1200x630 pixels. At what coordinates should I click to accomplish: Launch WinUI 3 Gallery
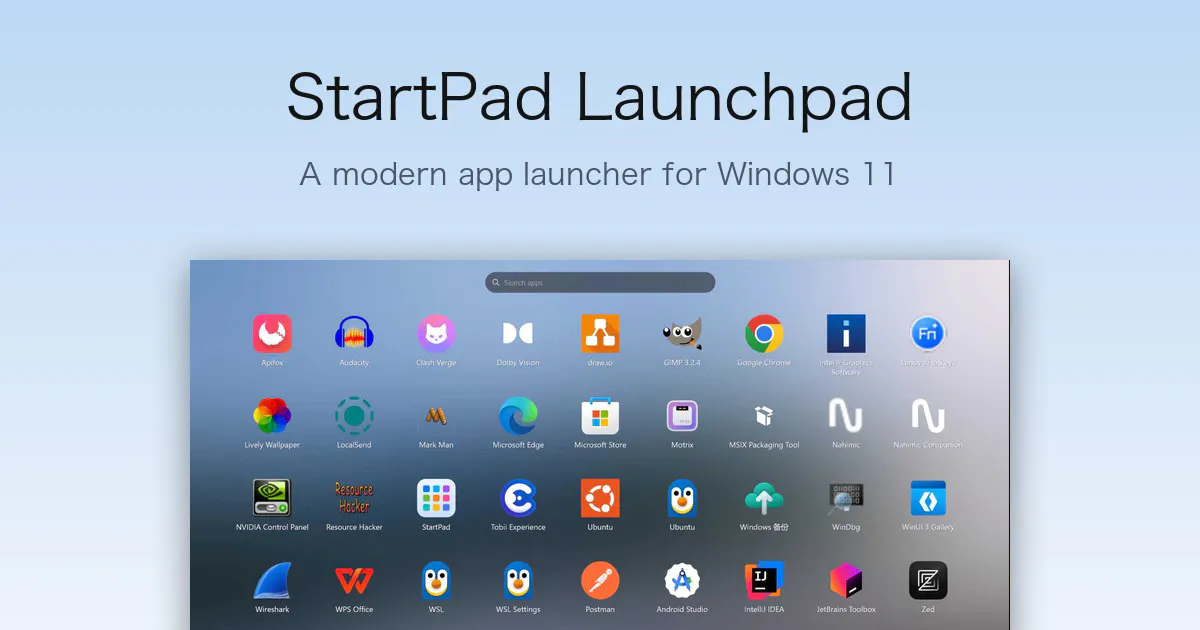click(928, 497)
